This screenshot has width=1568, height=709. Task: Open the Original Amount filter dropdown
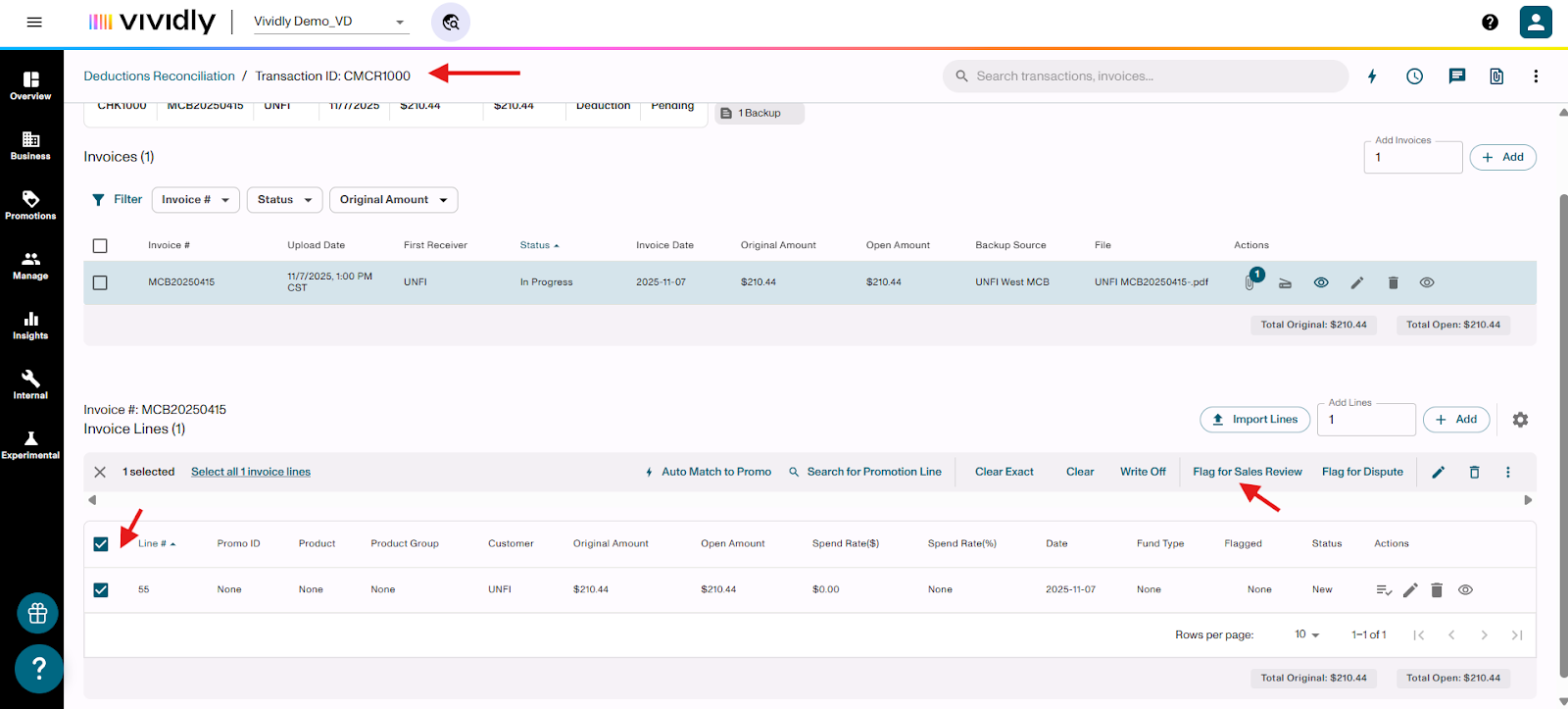[393, 200]
